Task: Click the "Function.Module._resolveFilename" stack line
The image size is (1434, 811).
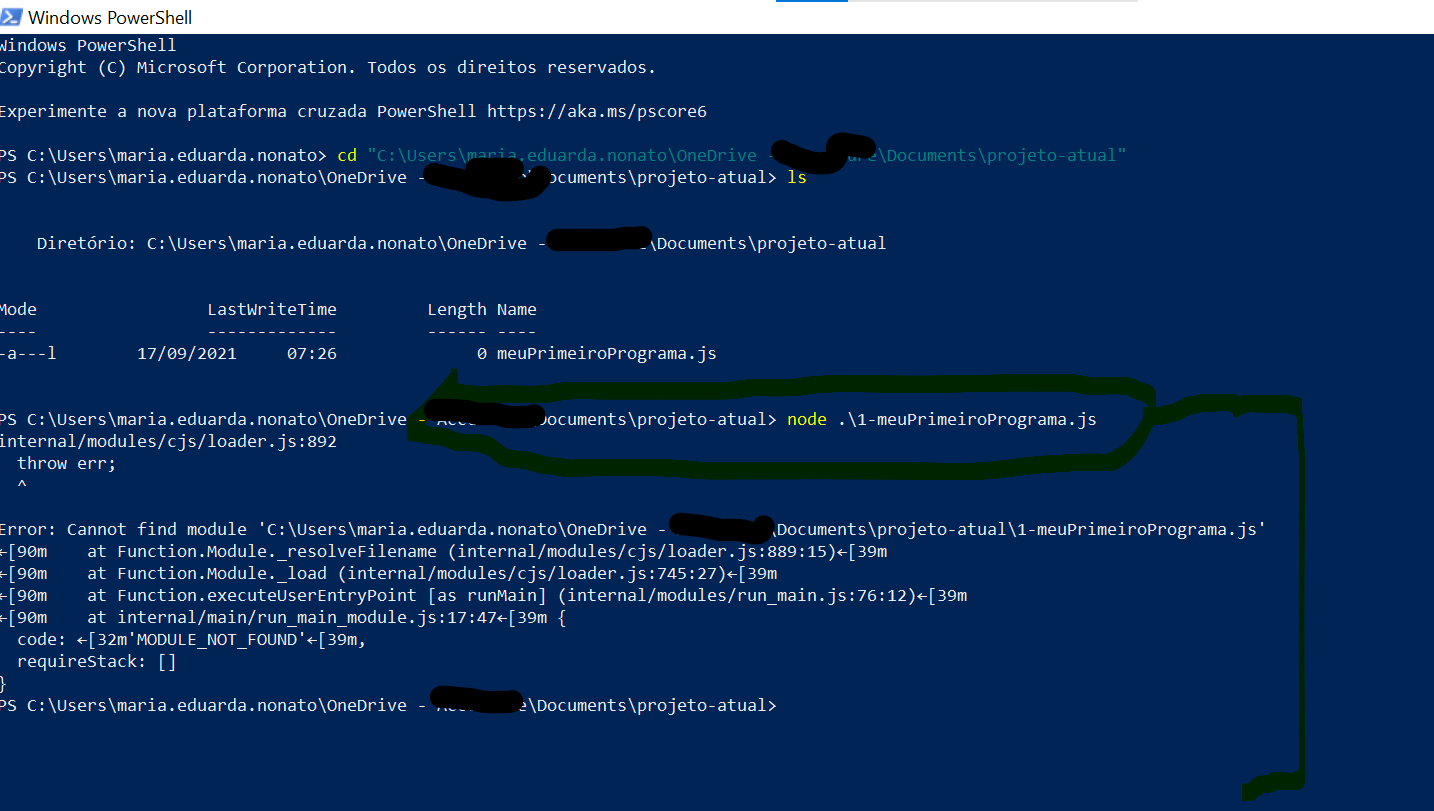Action: 443,552
